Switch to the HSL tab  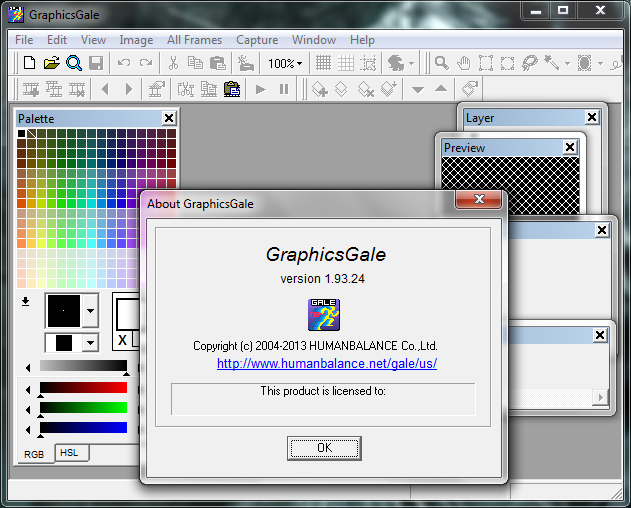point(71,453)
